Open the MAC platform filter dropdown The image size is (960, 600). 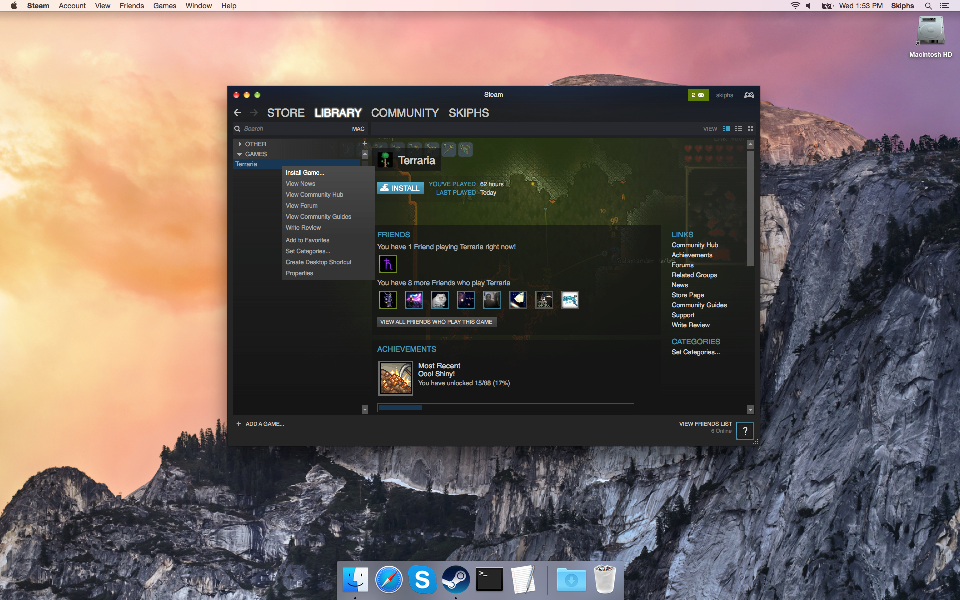[x=358, y=129]
